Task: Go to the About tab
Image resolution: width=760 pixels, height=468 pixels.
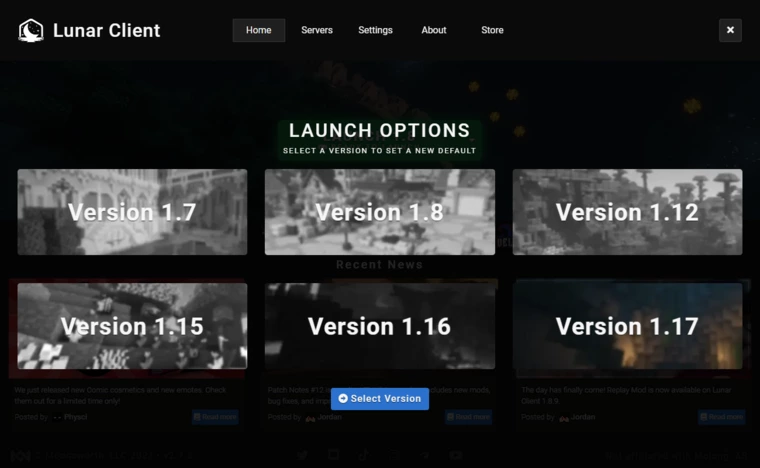Action: click(x=433, y=30)
